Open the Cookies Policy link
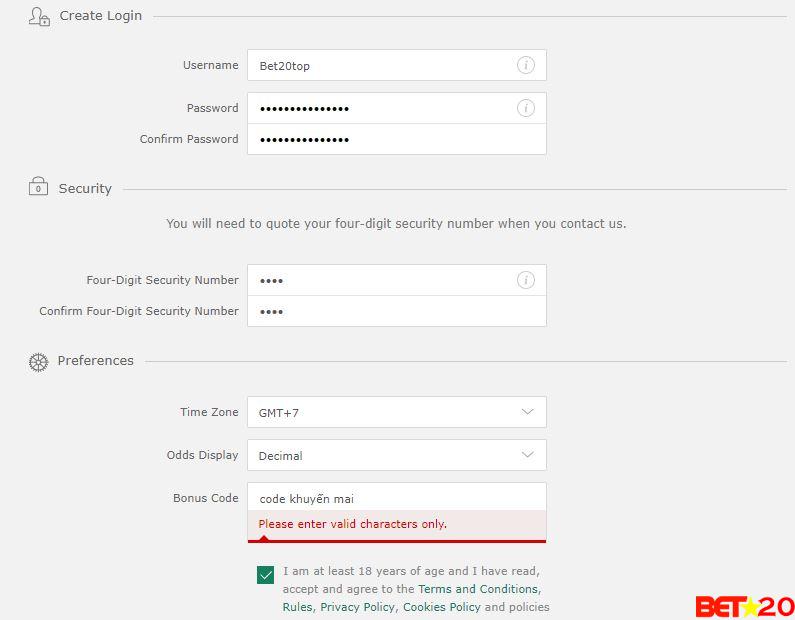Viewport: 795px width, 620px height. click(x=441, y=607)
